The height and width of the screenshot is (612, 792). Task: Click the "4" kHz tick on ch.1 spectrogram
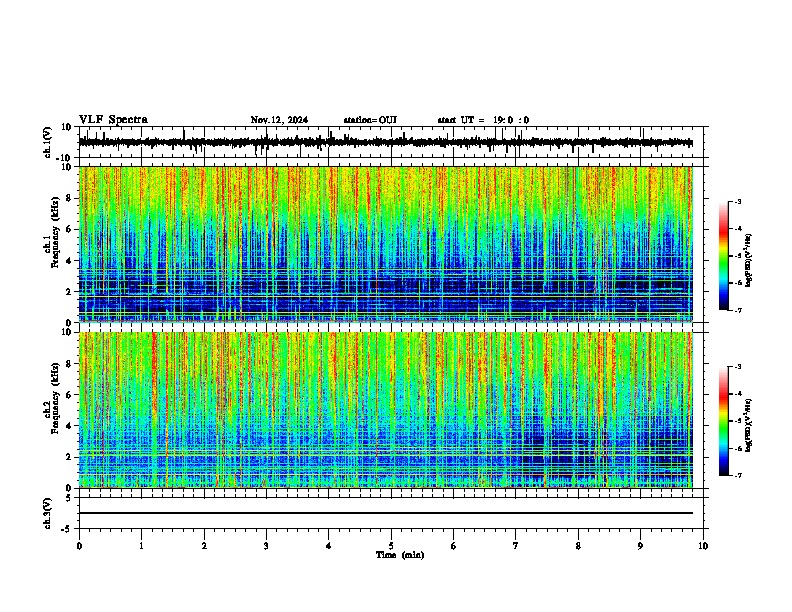(69, 261)
